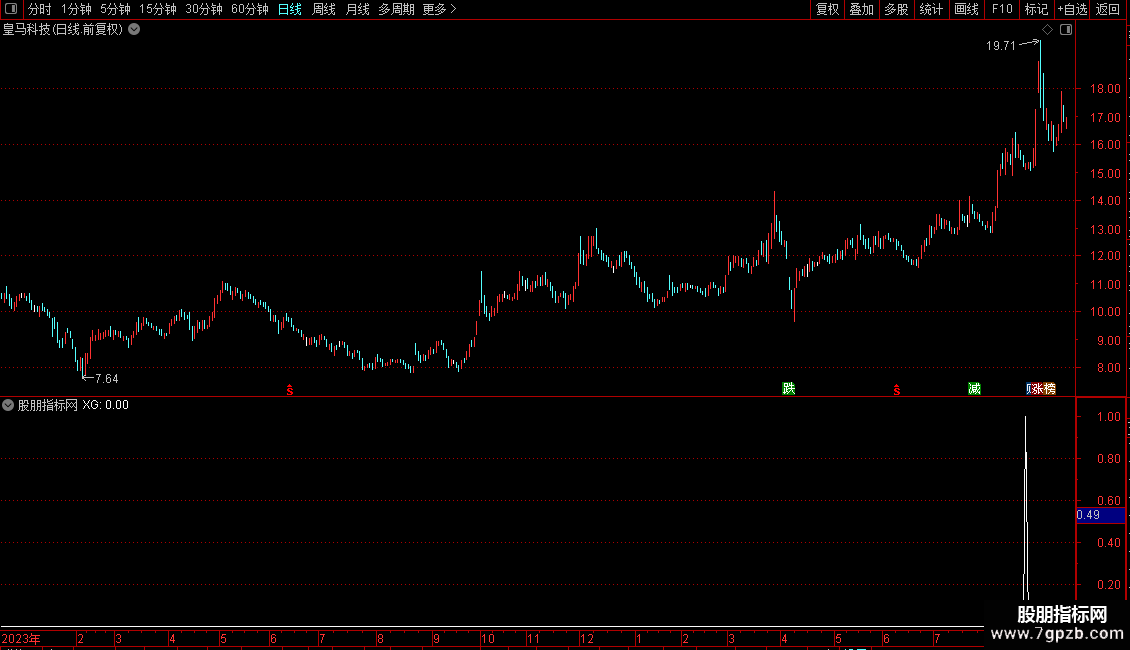Click month 12 on the time axis
This screenshot has height=650, width=1130.
pyautogui.click(x=587, y=638)
